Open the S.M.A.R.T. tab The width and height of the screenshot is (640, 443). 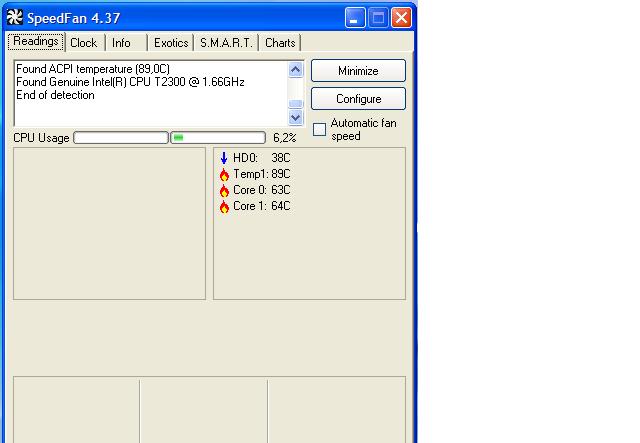click(x=226, y=43)
